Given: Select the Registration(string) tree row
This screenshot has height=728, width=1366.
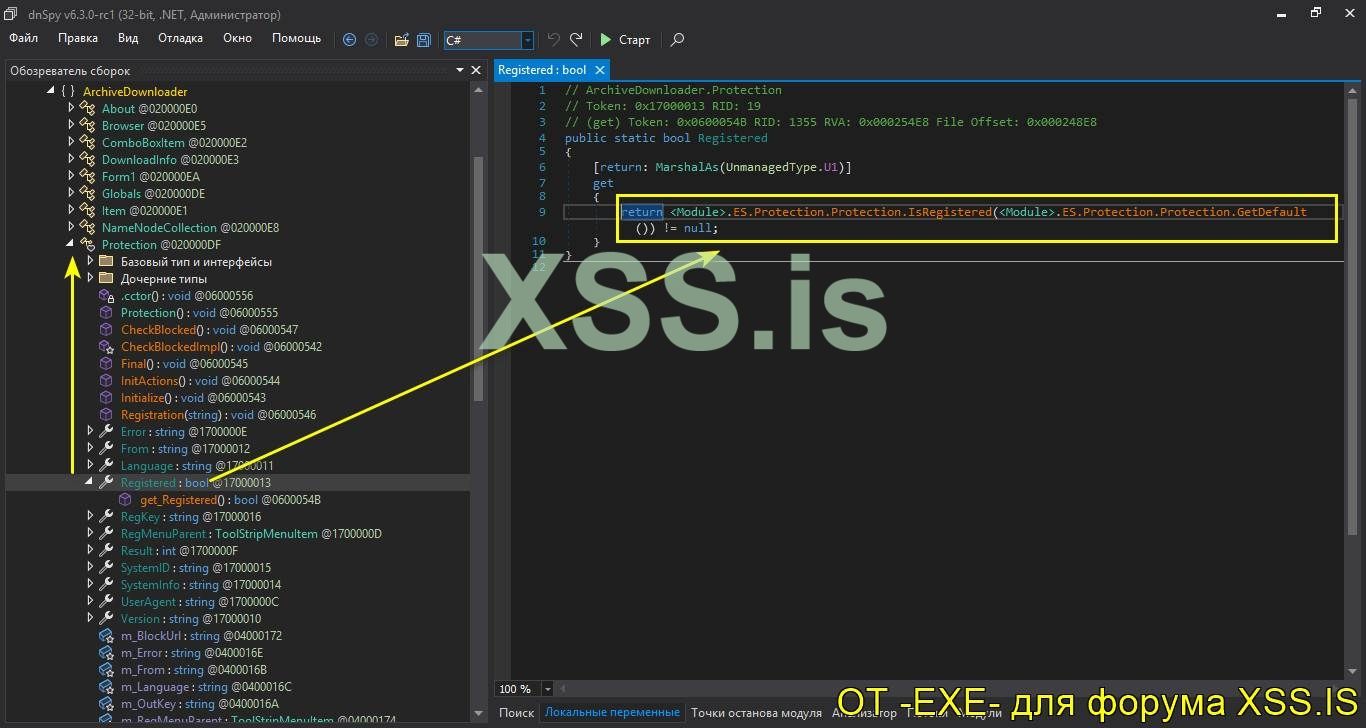Looking at the screenshot, I should (x=238, y=415).
